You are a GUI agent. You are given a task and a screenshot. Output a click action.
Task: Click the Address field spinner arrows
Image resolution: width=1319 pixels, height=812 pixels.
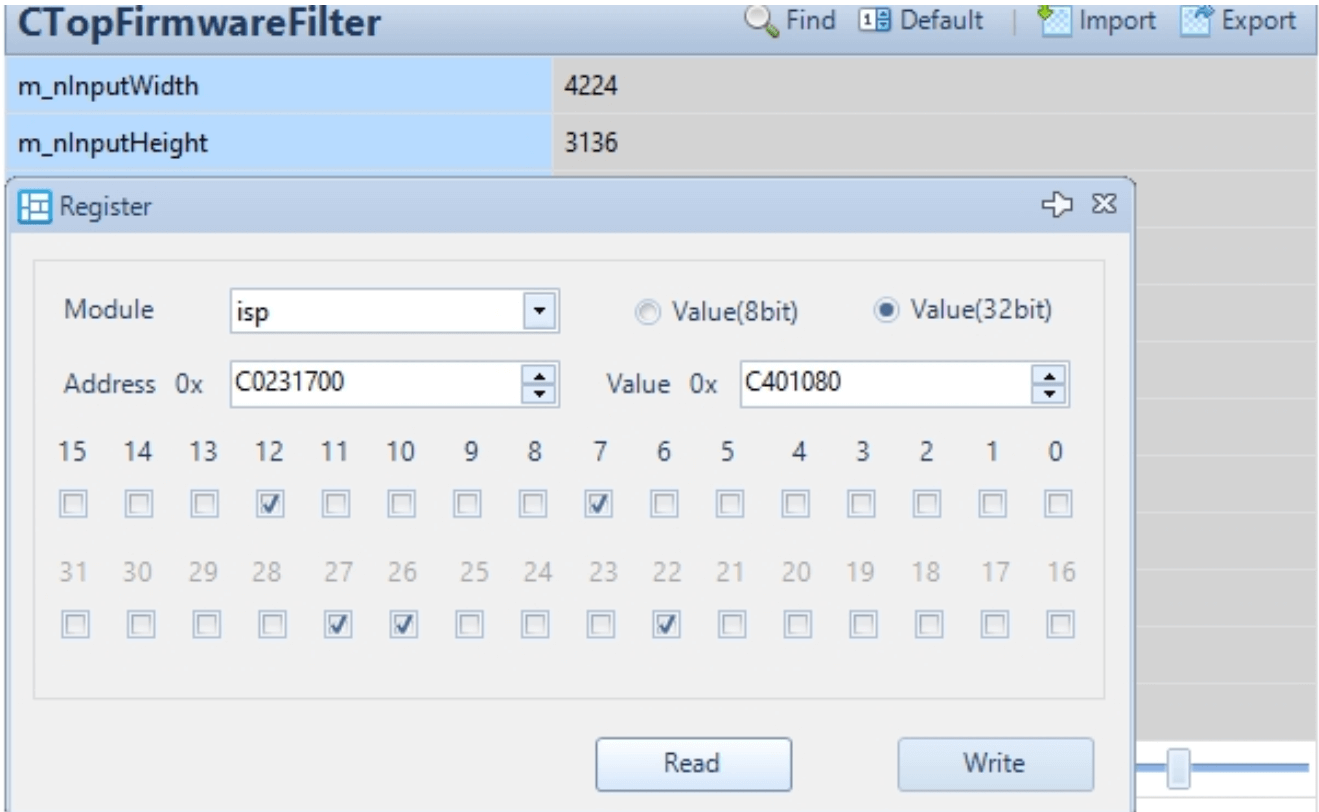point(540,384)
